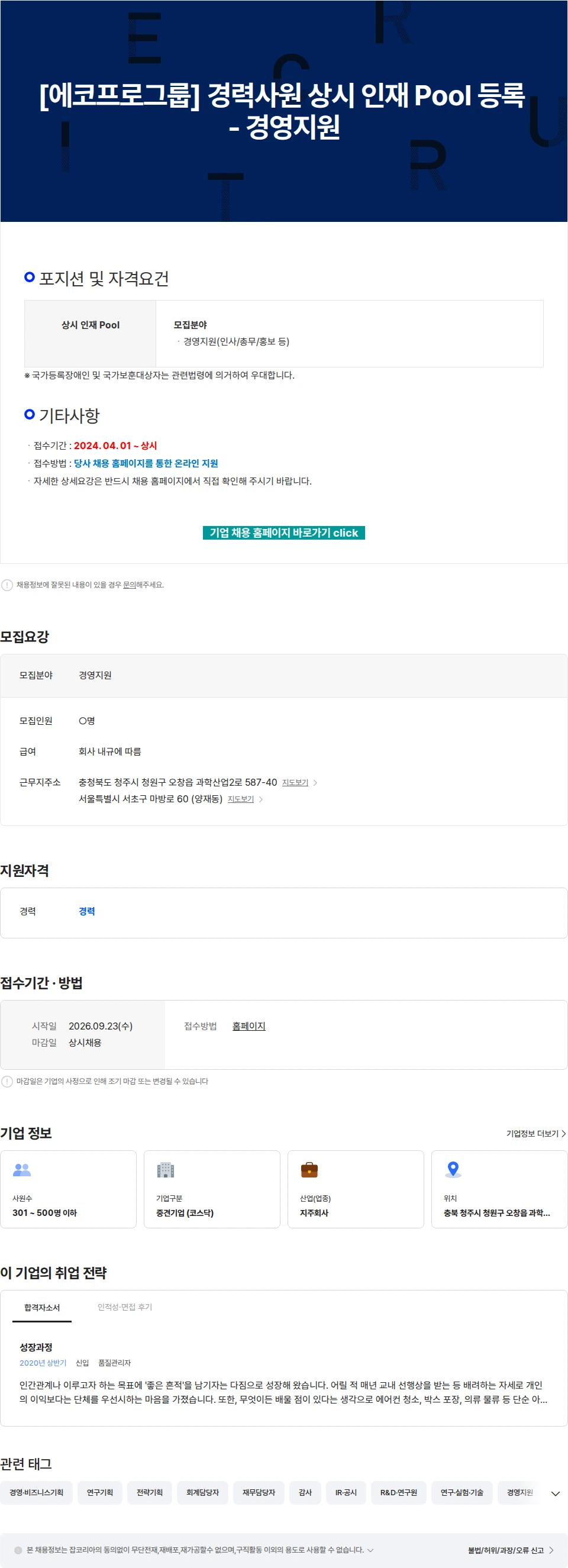The width and height of the screenshot is (568, 1568).
Task: Click 경영지원(인사/총무/홍보 등) recruitment field text
Action: (236, 341)
